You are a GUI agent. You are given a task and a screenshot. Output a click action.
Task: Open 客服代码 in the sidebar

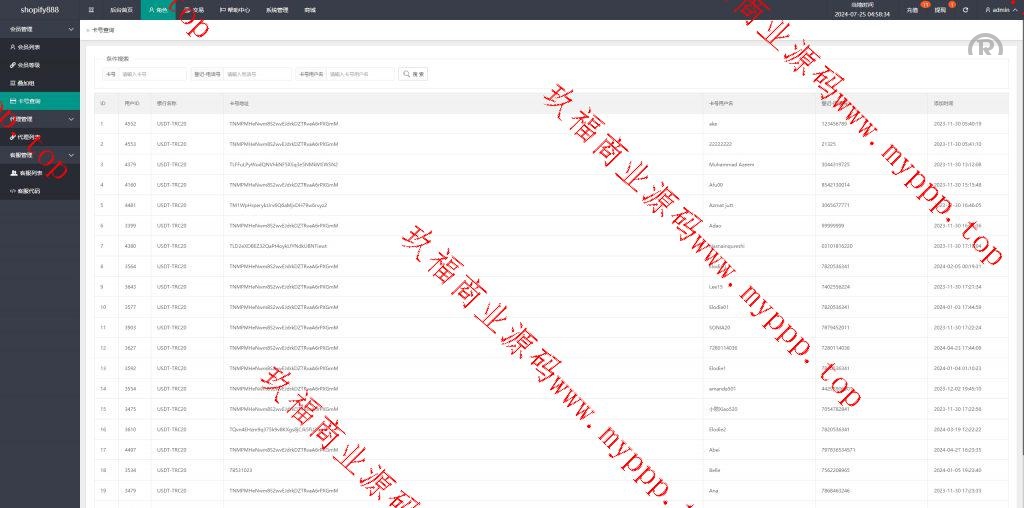29,190
